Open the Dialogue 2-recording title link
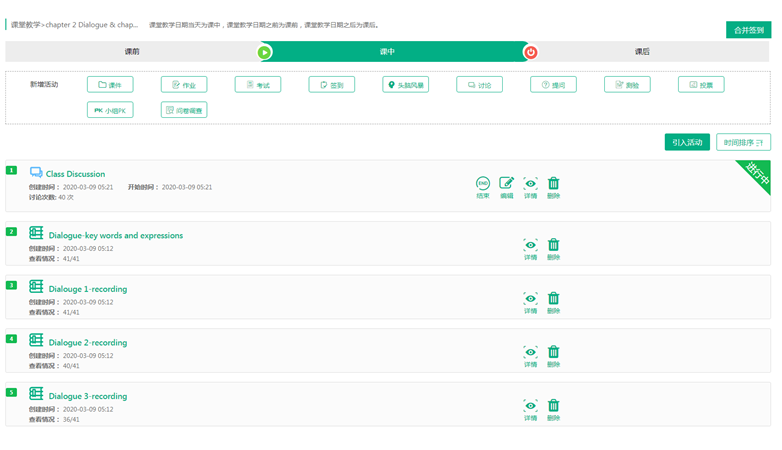This screenshot has width=782, height=450. coord(88,343)
